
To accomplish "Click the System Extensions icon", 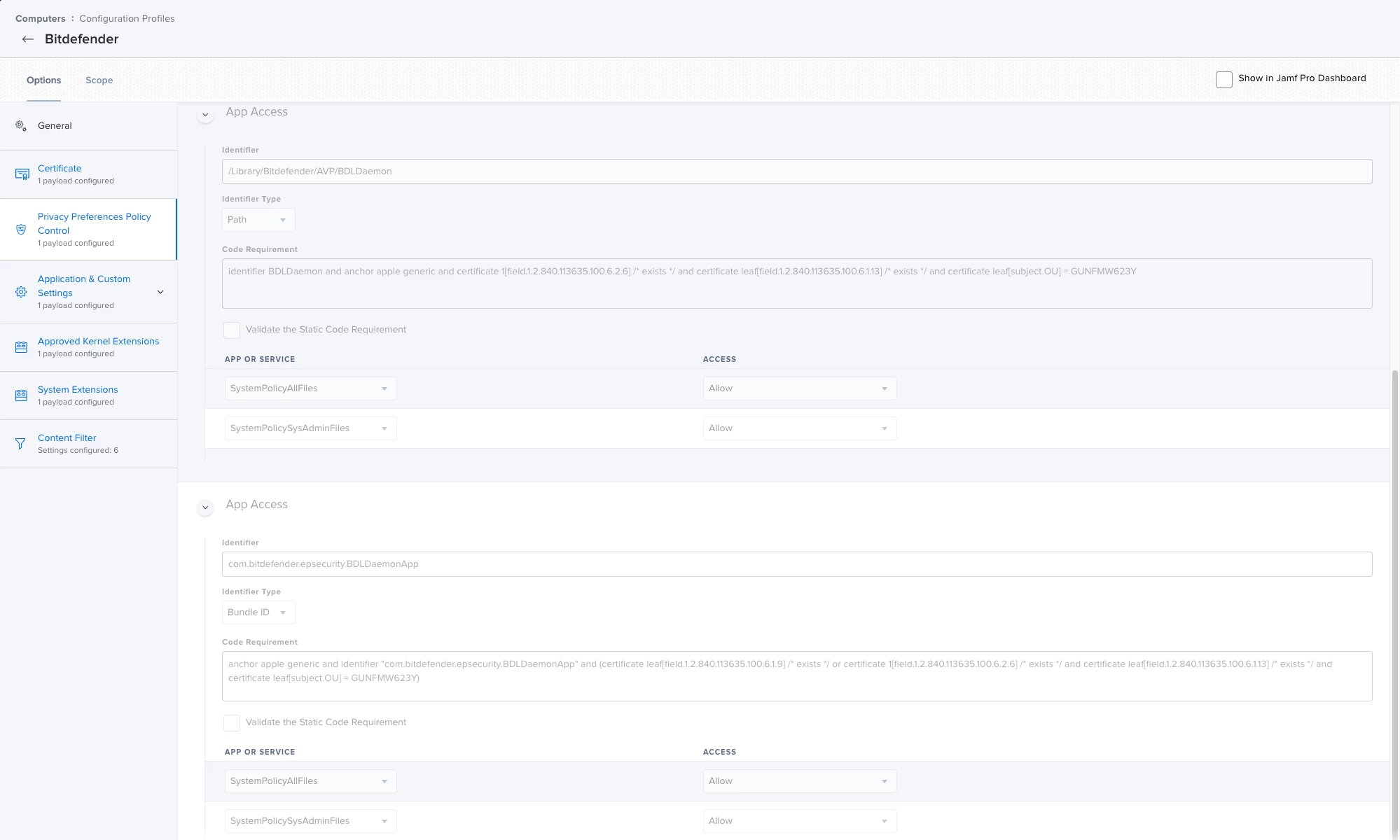I will point(21,395).
